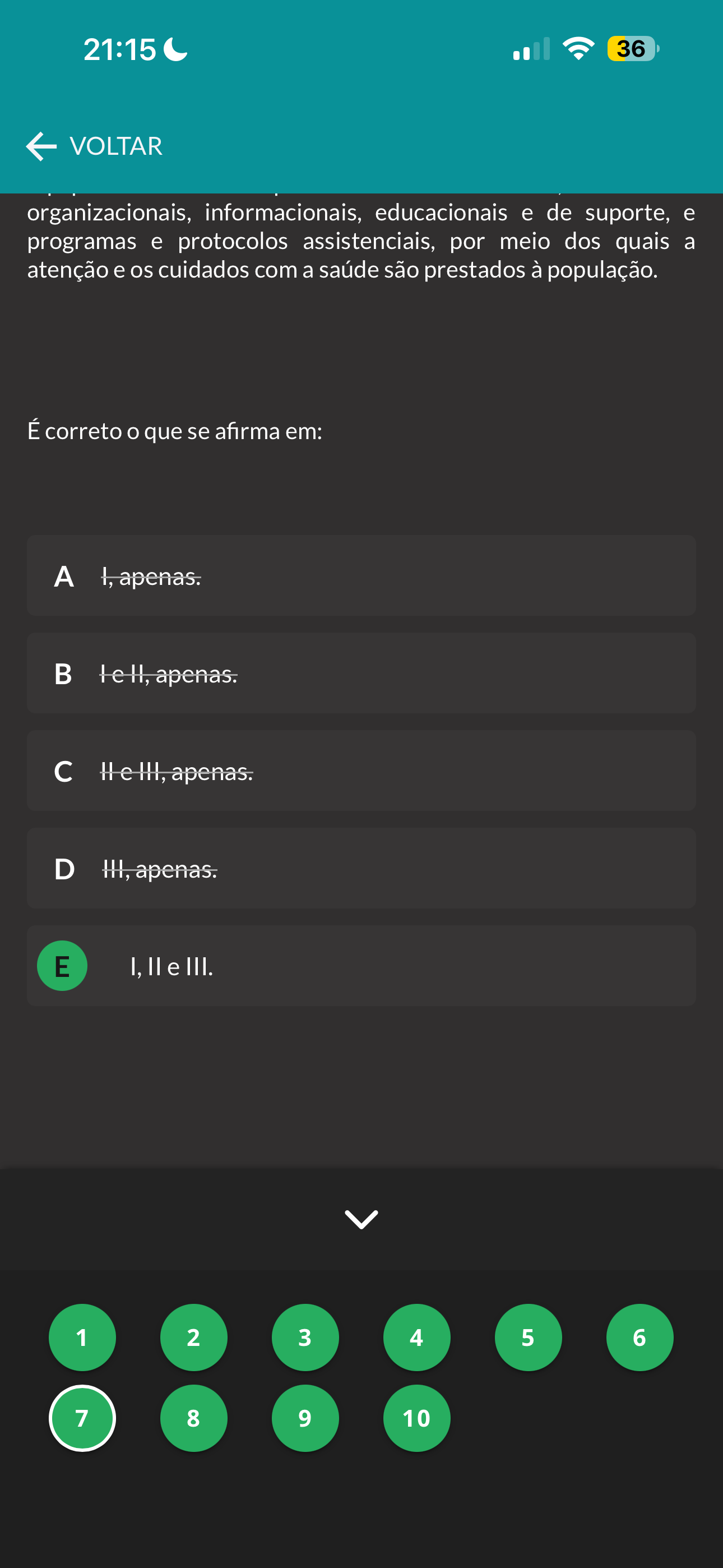Go to question 1
This screenshot has height=1568, width=723.
[82, 1338]
